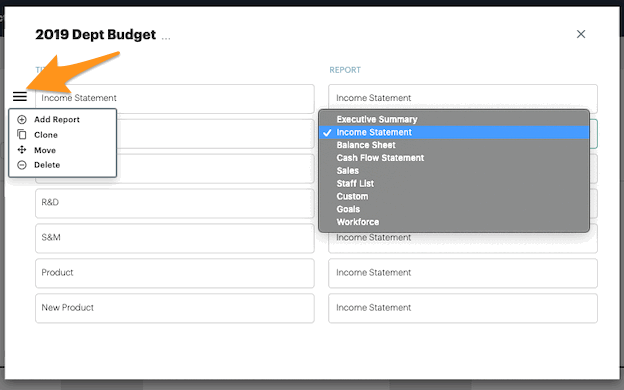Select Cash Flow Statement report type
The height and width of the screenshot is (390, 624).
point(454,158)
